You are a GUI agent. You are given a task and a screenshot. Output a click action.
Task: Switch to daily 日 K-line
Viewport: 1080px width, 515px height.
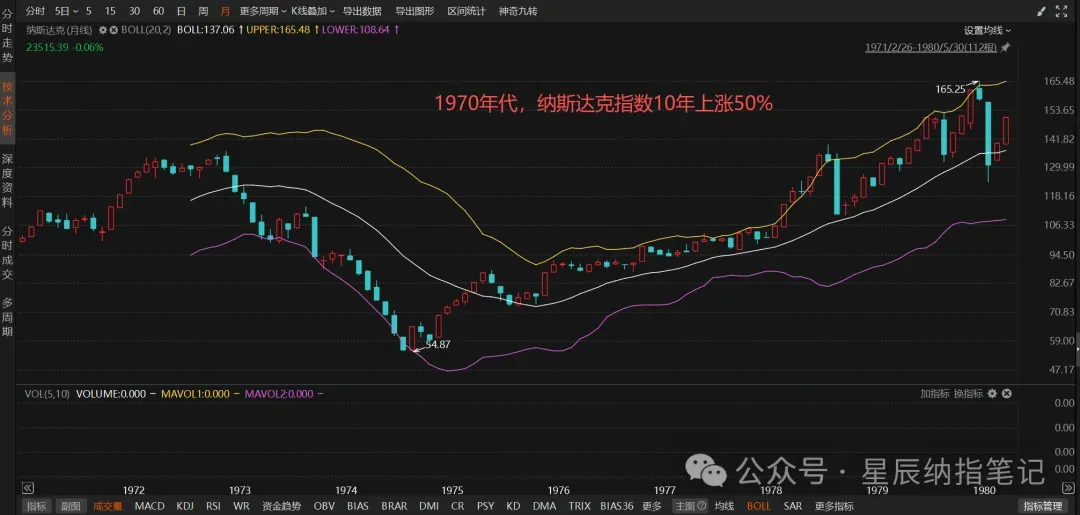(x=181, y=11)
